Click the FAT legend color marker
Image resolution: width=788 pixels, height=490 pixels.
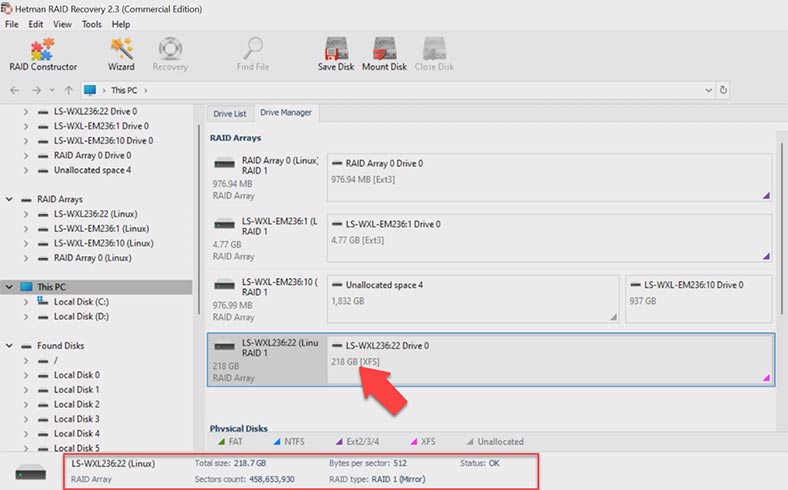tap(221, 442)
